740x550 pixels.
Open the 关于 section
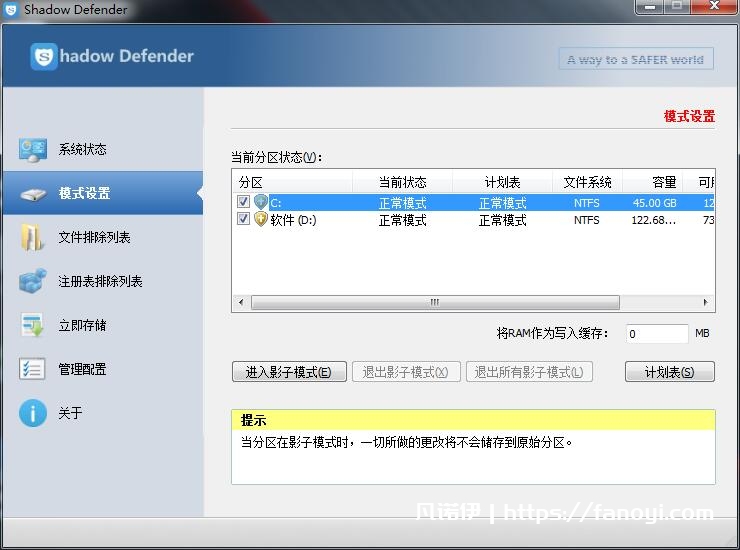103,413
